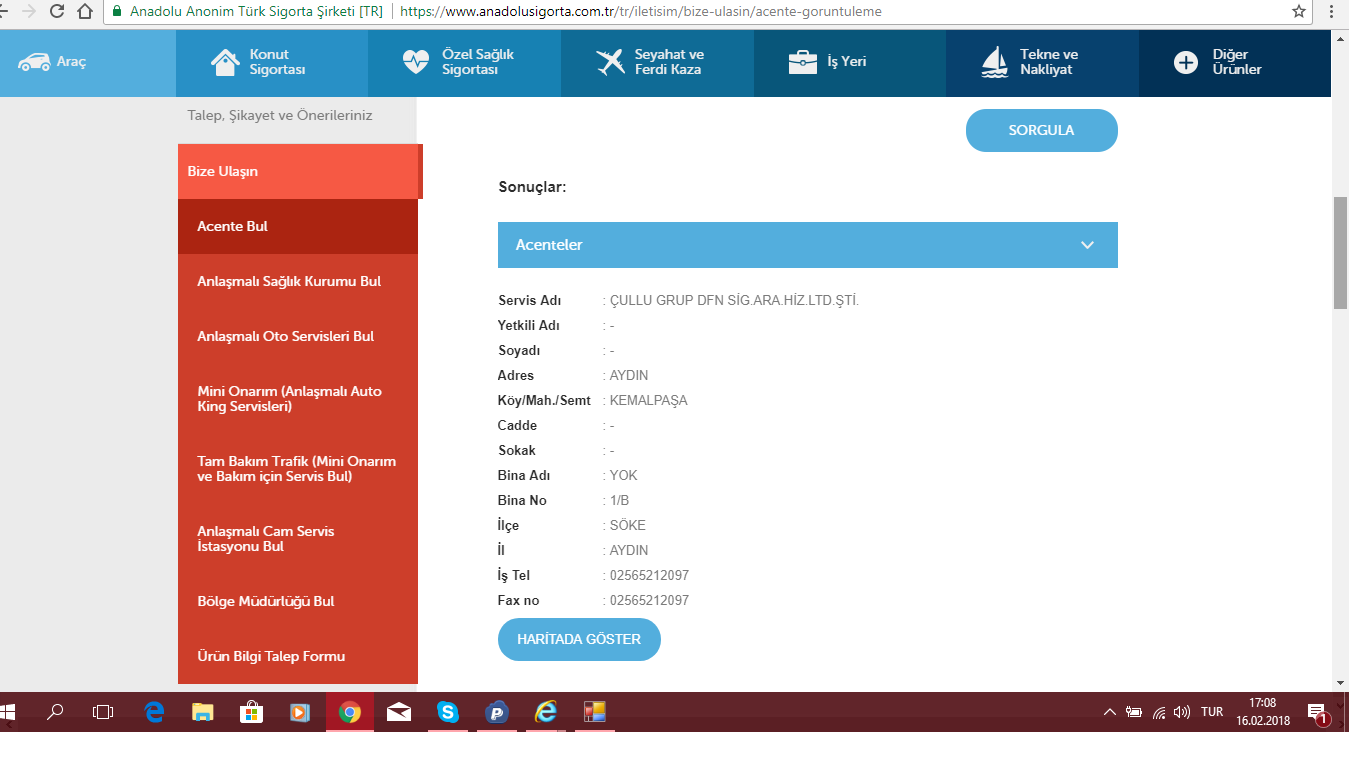Open Seyahat ve Ferdi Kaza airplane menu

point(657,62)
